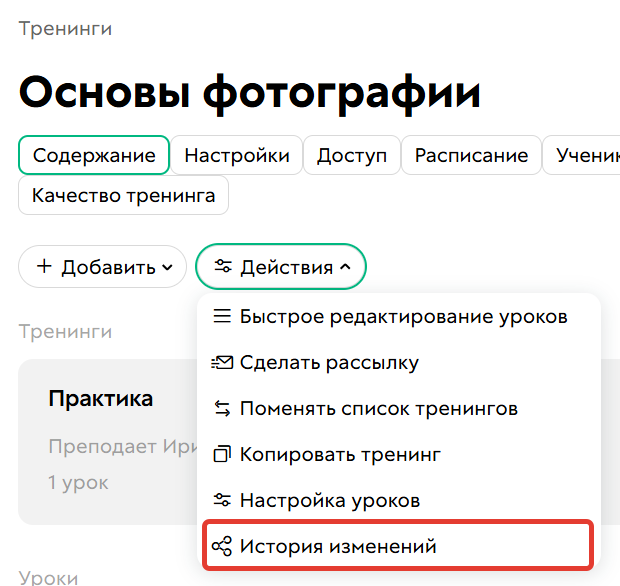The image size is (620, 586).
Task: Click the Преподает teacher text in Практика card
Action: (x=123, y=446)
